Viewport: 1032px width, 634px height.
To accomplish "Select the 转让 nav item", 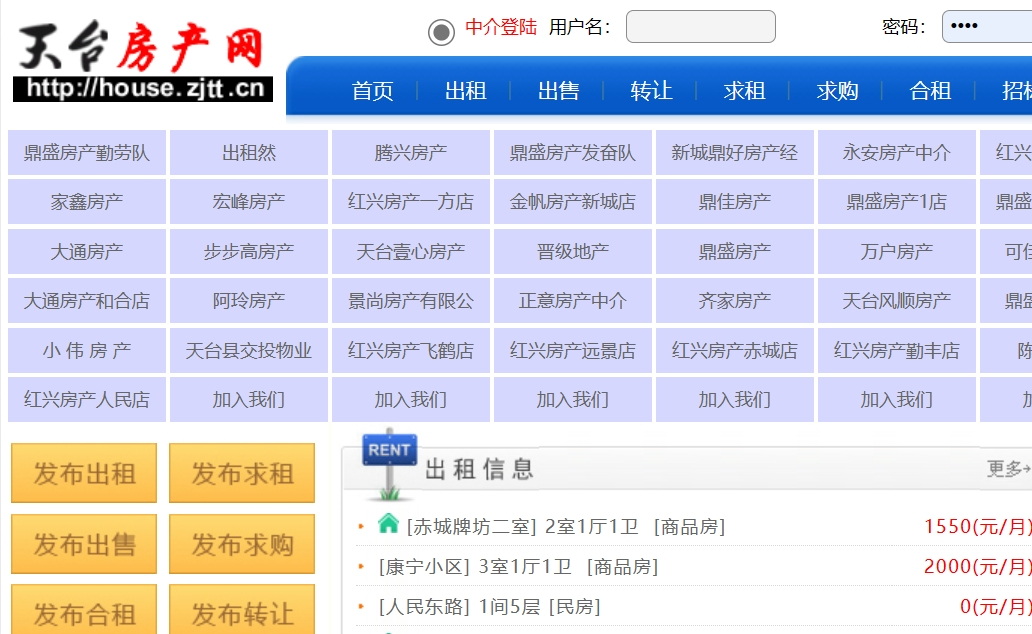I will pos(651,90).
